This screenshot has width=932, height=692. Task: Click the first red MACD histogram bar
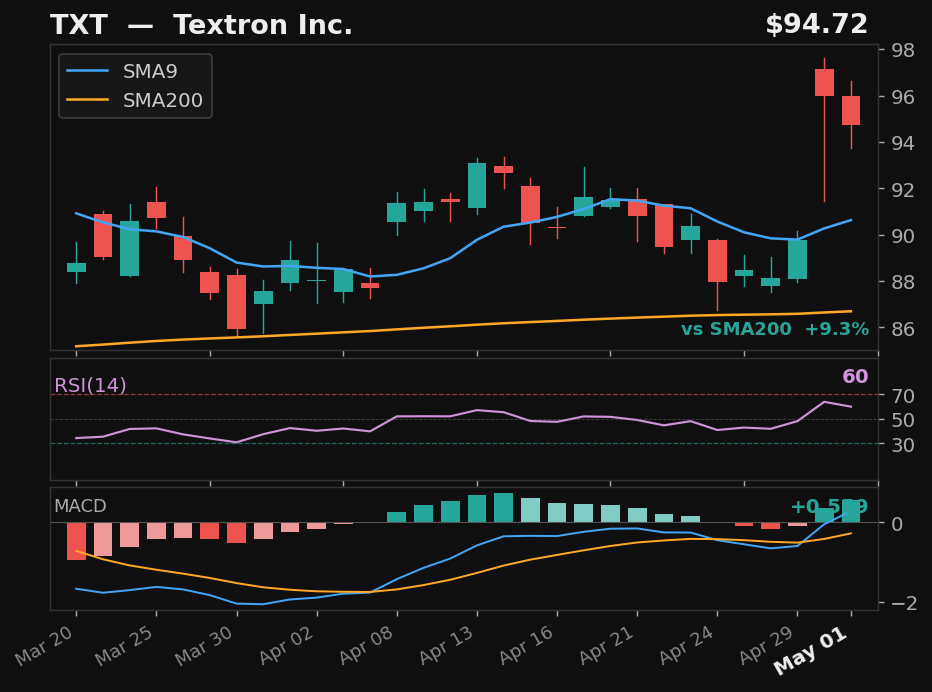point(76,541)
